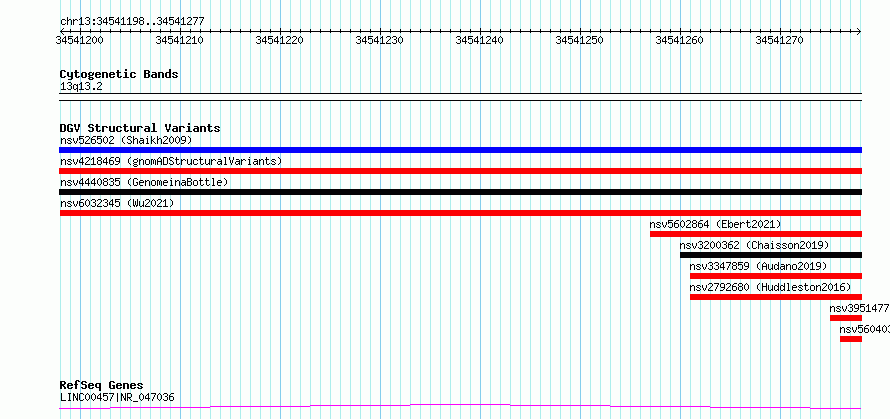This screenshot has width=890, height=419.
Task: Click ruler coordinate 34541250
Action: tap(580, 40)
